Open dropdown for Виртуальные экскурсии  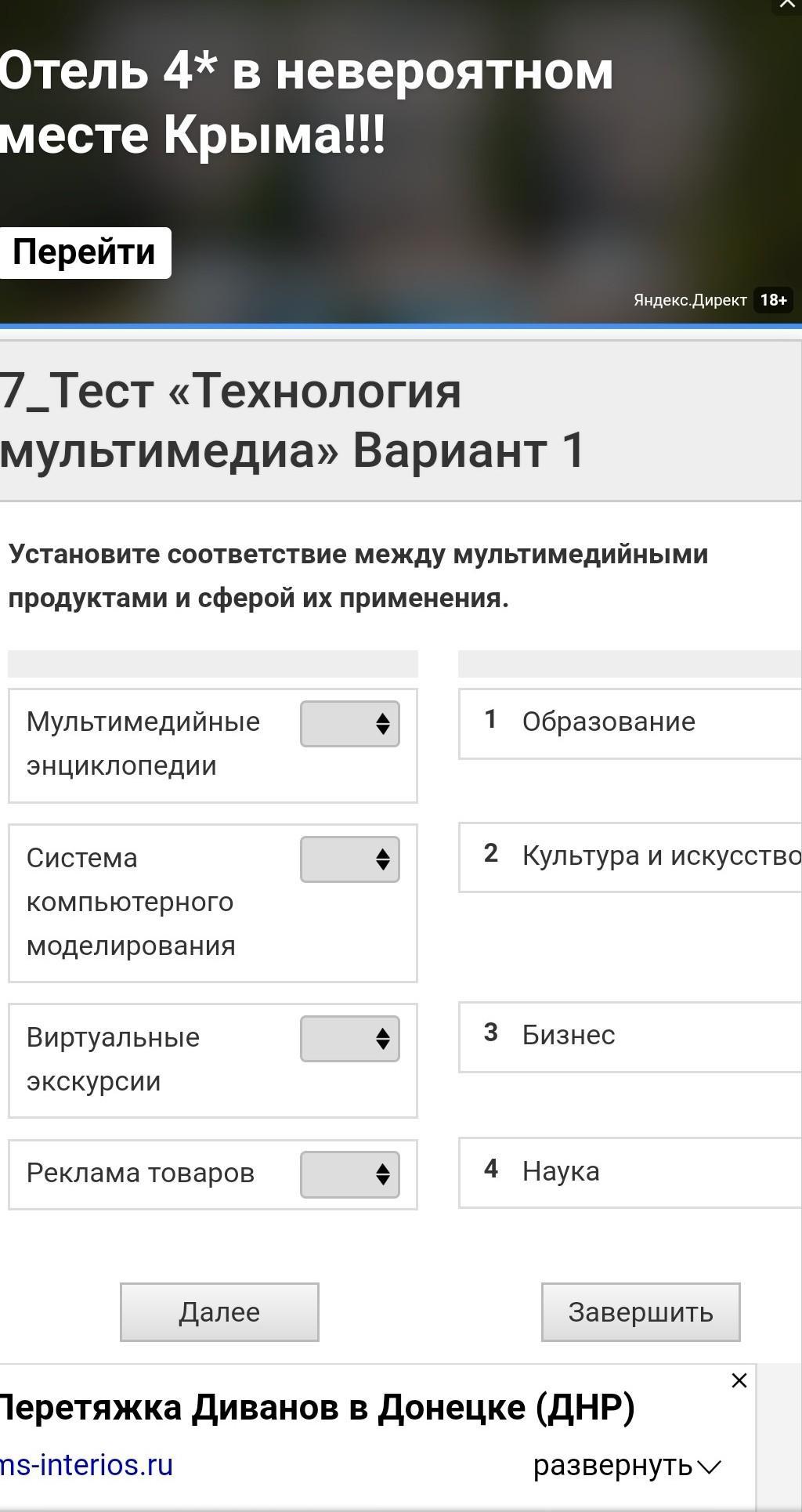[x=350, y=1039]
